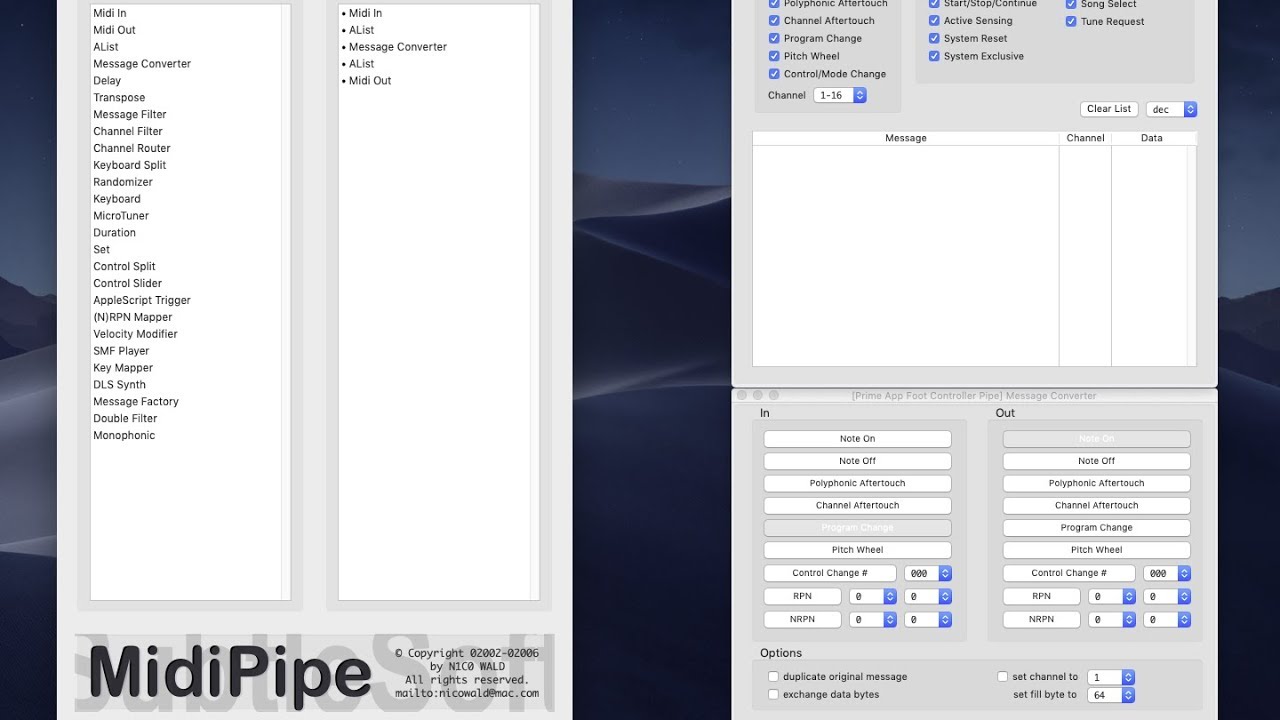Open first RPN value dropdown in In section
1280x720 pixels.
[873, 596]
